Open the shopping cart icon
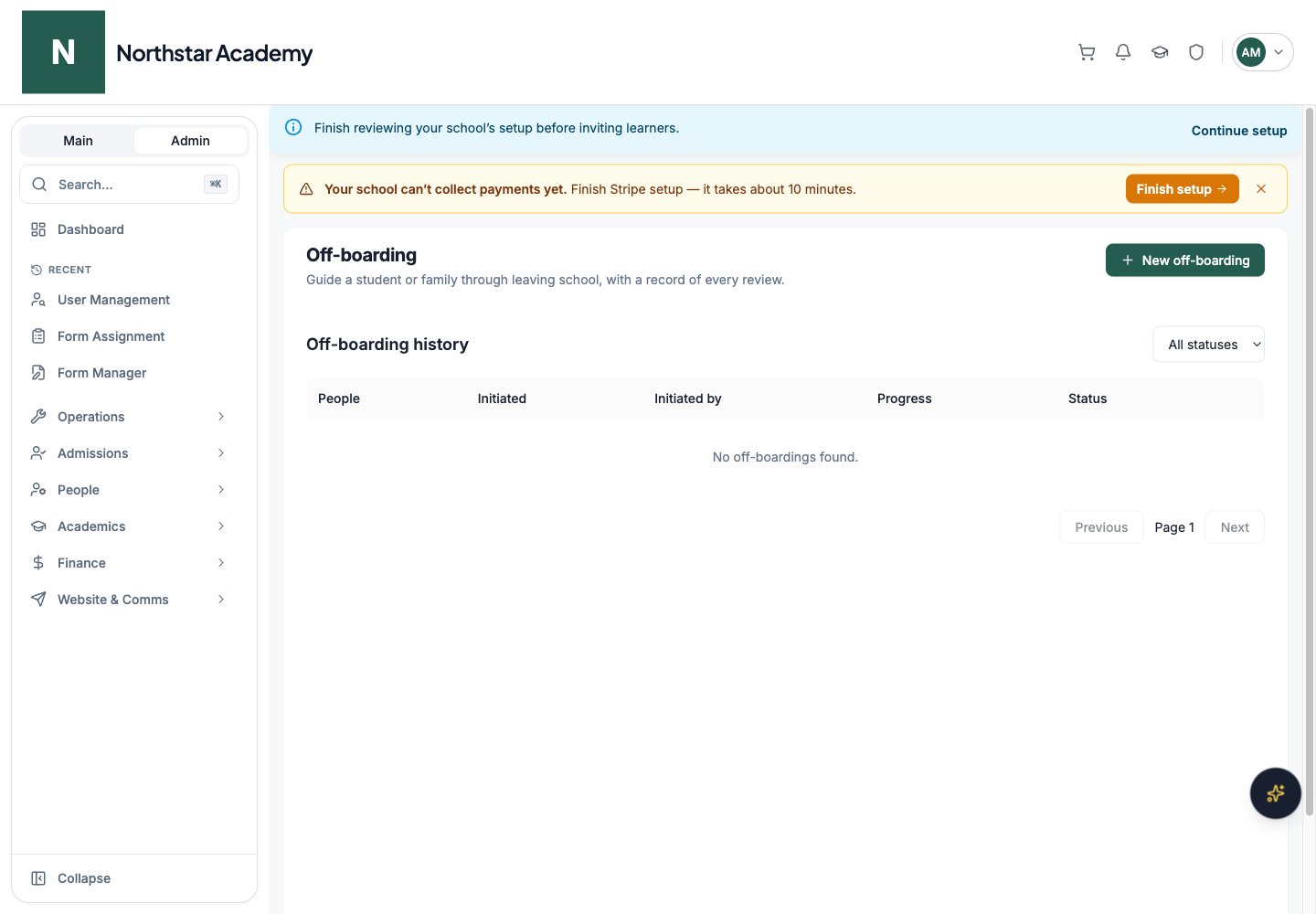 tap(1087, 52)
